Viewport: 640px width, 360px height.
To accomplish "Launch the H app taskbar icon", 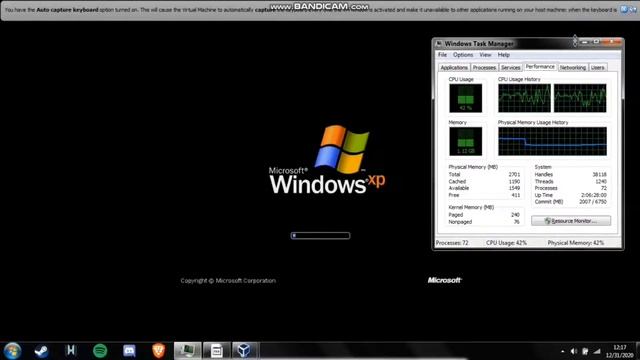I will tap(71, 350).
